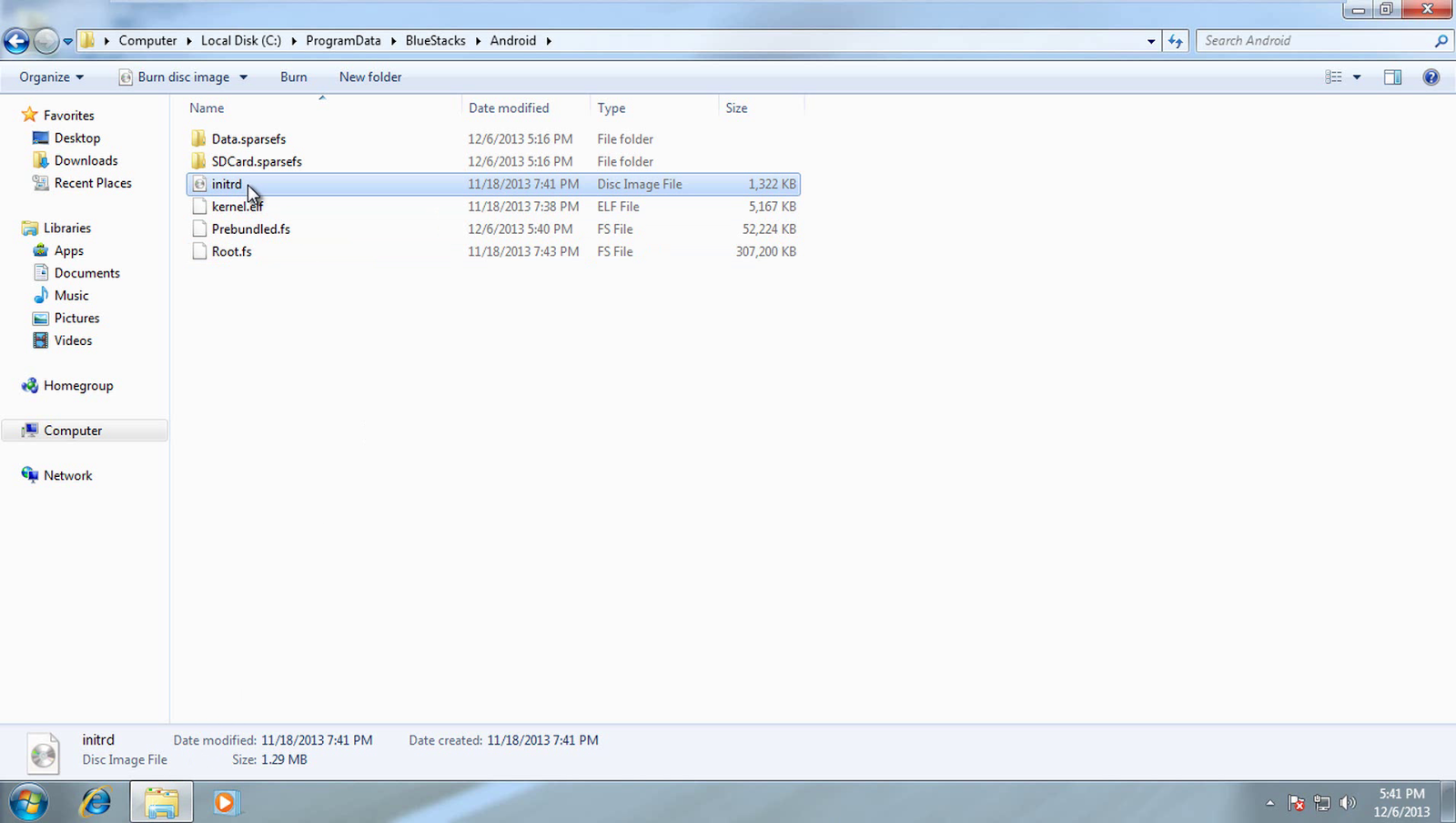Open the address bar history dropdown
The image size is (1456, 823).
click(x=1151, y=41)
